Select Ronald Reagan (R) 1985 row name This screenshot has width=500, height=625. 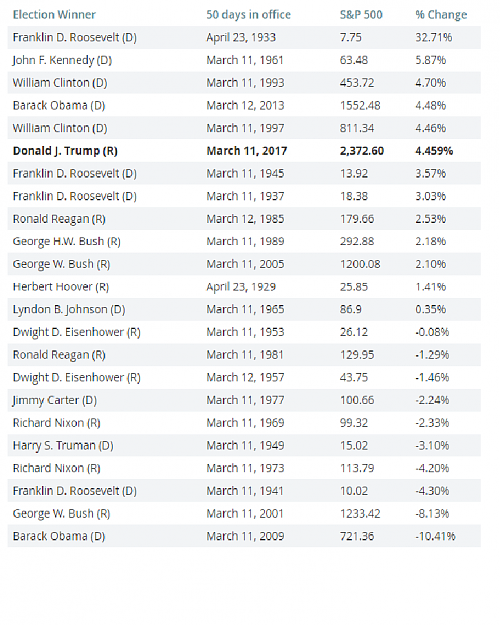coord(59,219)
